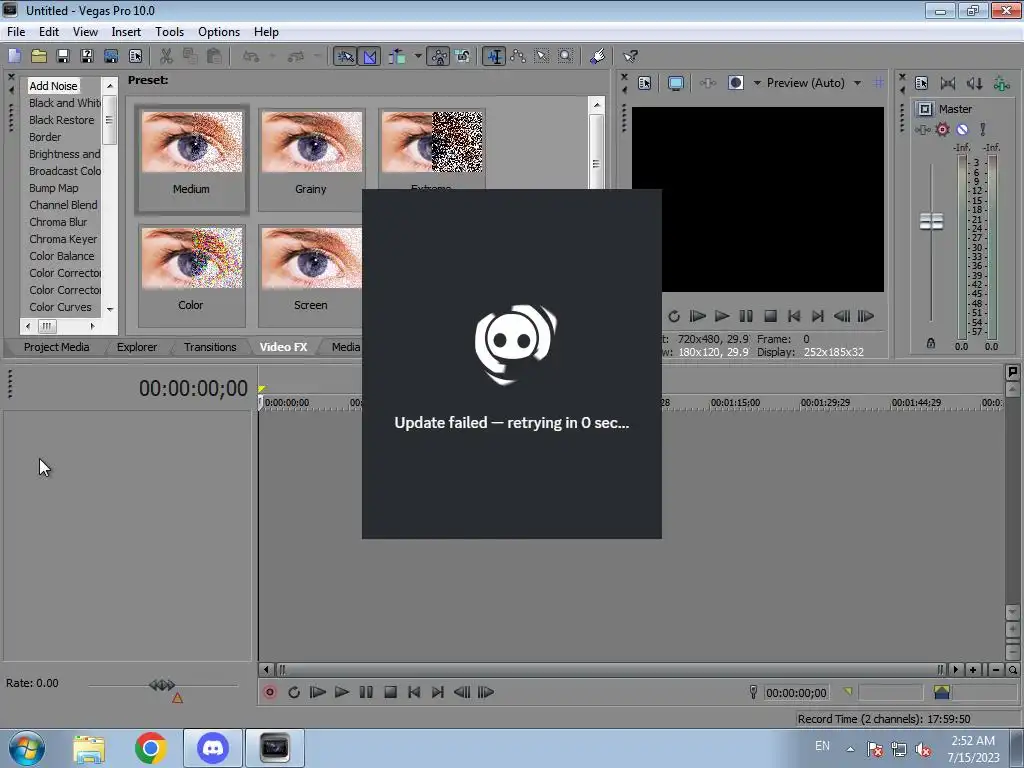Switch to the Project Media tab

[56, 347]
